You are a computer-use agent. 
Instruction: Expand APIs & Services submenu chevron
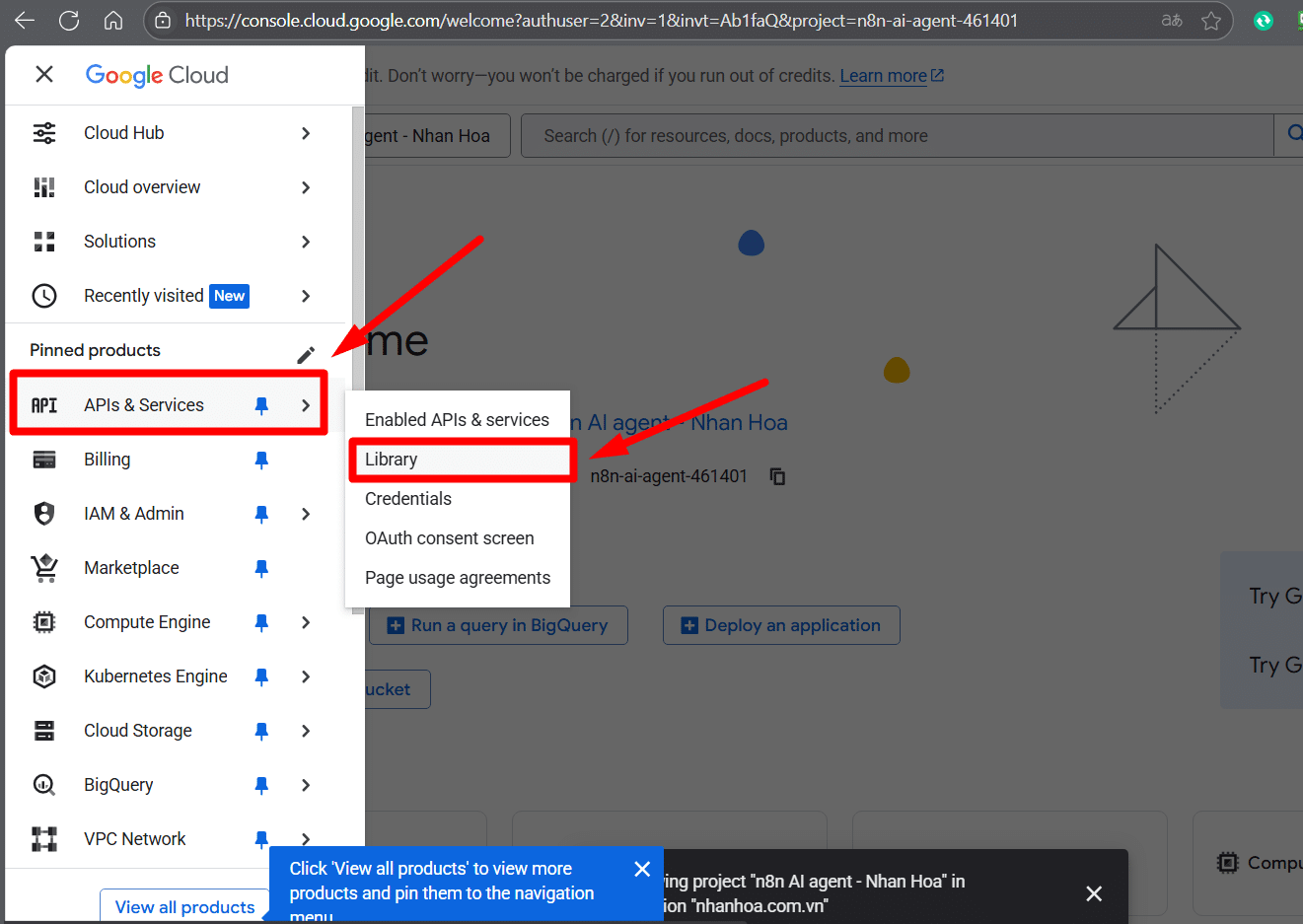pyautogui.click(x=306, y=405)
